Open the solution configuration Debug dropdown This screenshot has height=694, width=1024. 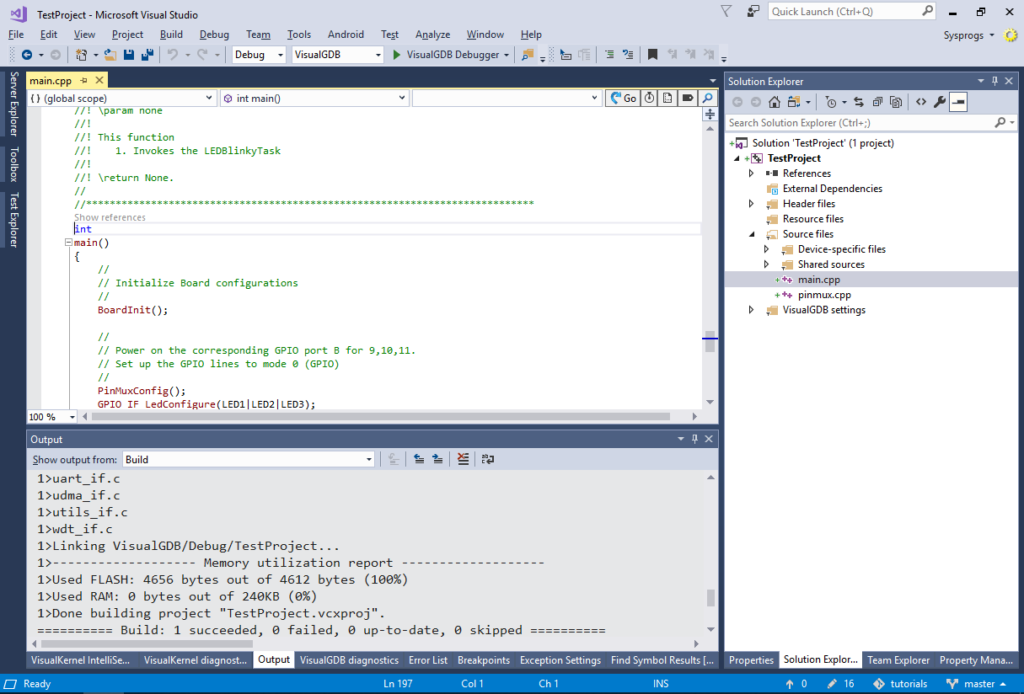[x=280, y=55]
